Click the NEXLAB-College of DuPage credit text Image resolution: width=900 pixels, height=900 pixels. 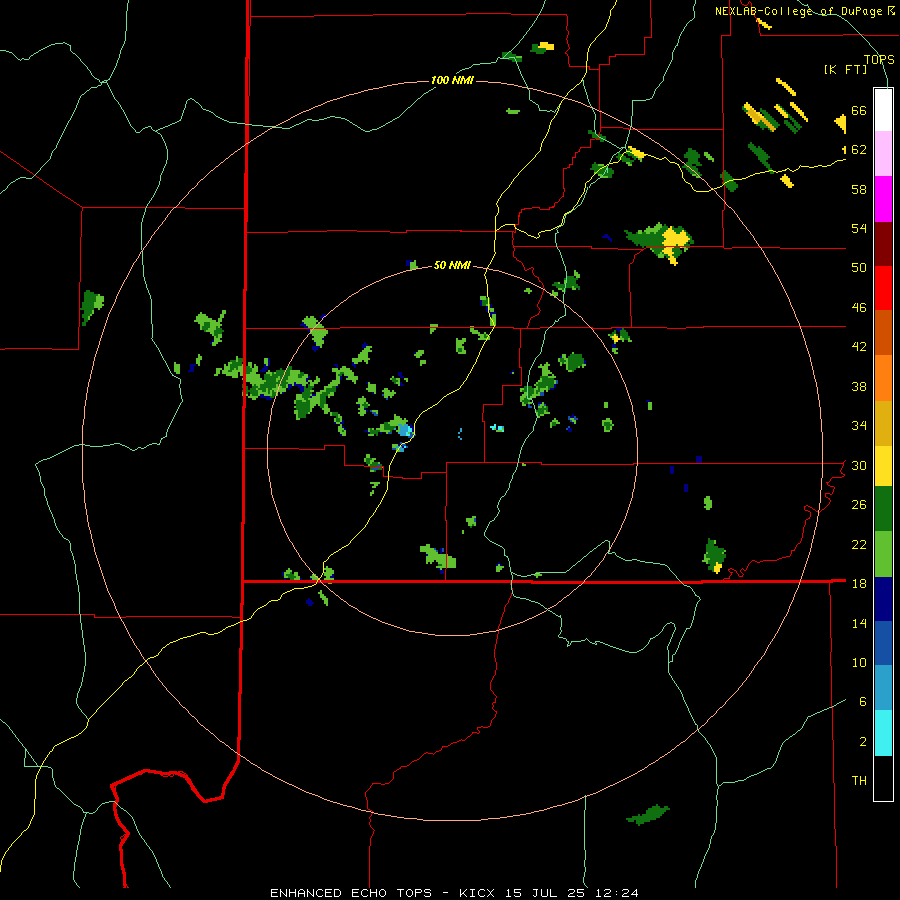tap(799, 11)
